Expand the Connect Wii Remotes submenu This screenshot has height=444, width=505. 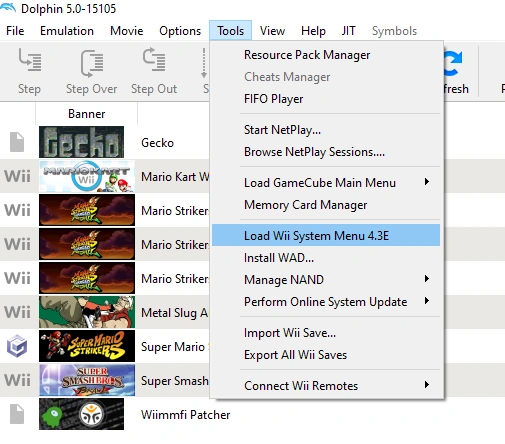pyautogui.click(x=326, y=386)
